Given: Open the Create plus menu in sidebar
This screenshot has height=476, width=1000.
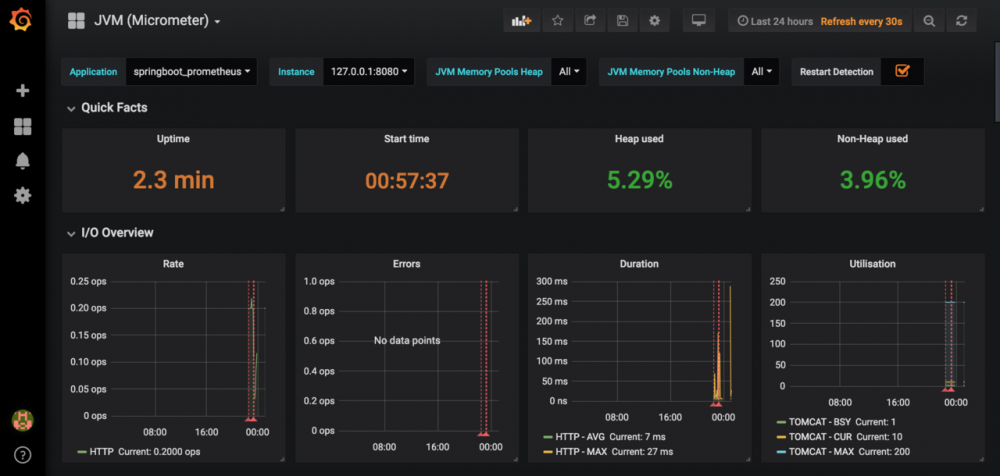Looking at the screenshot, I should pos(22,91).
